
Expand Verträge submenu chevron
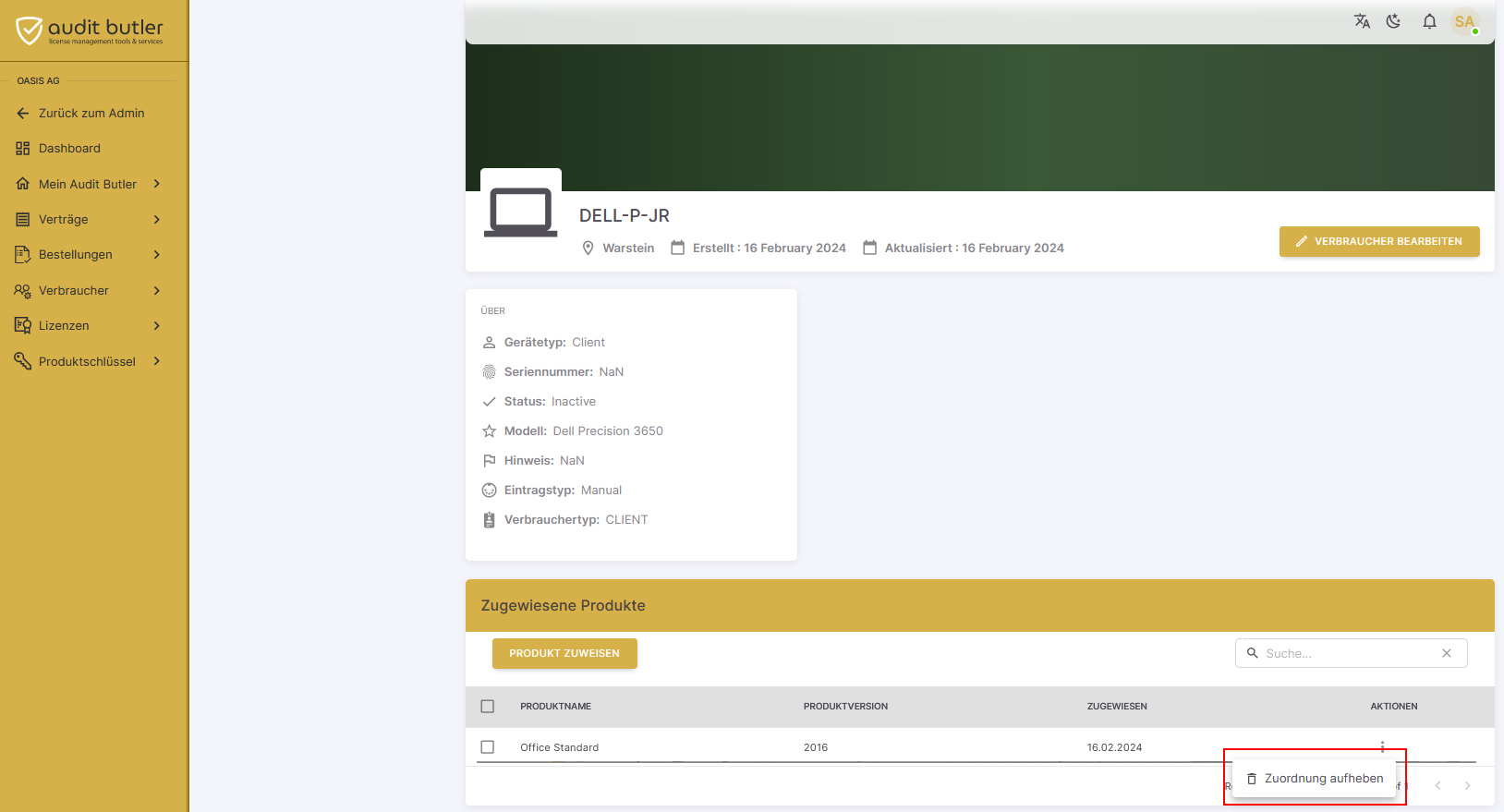tap(157, 220)
